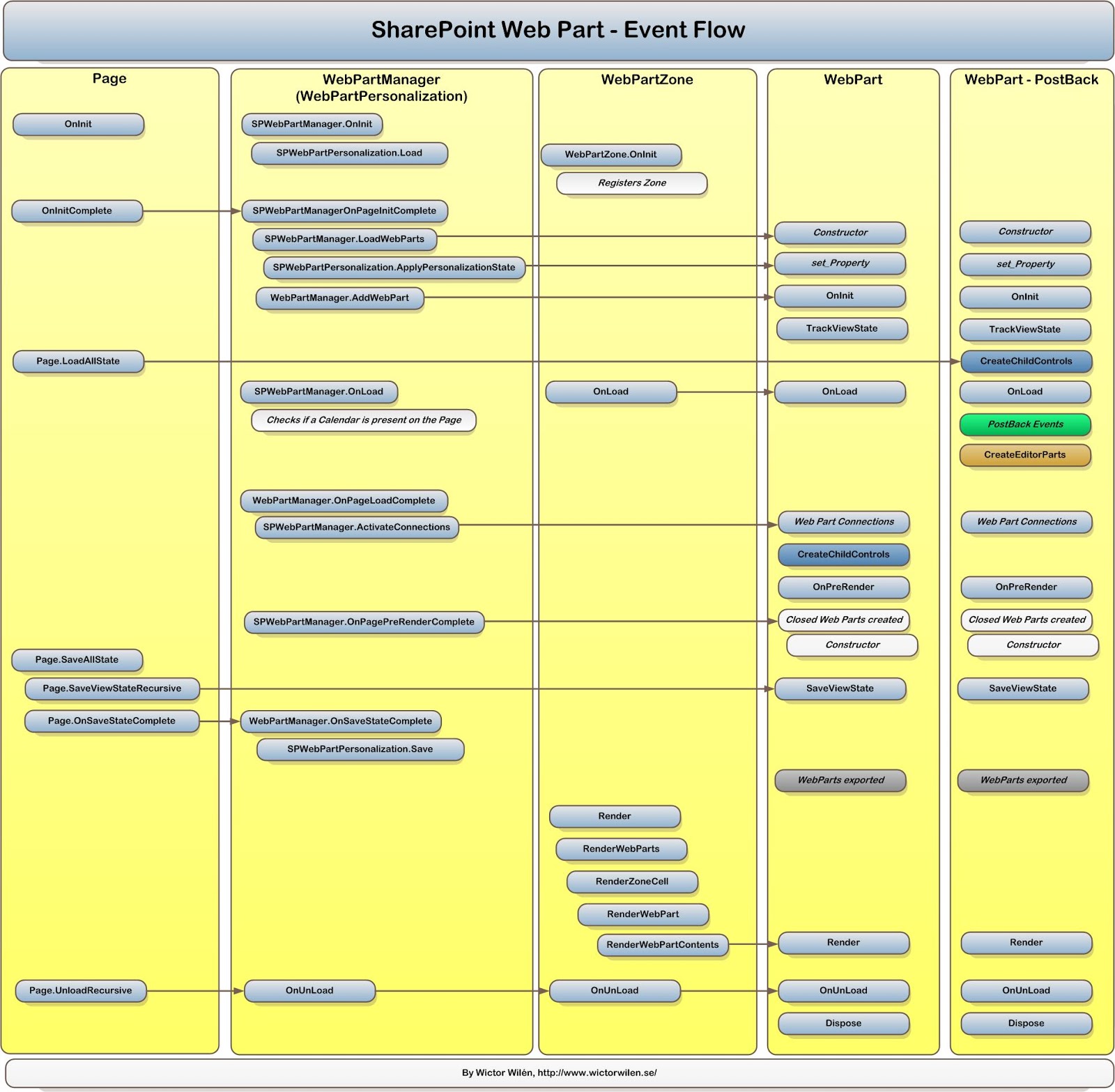Click 'Checks if a Calendar is present' note
This screenshot has width=1115, height=1092.
click(364, 420)
